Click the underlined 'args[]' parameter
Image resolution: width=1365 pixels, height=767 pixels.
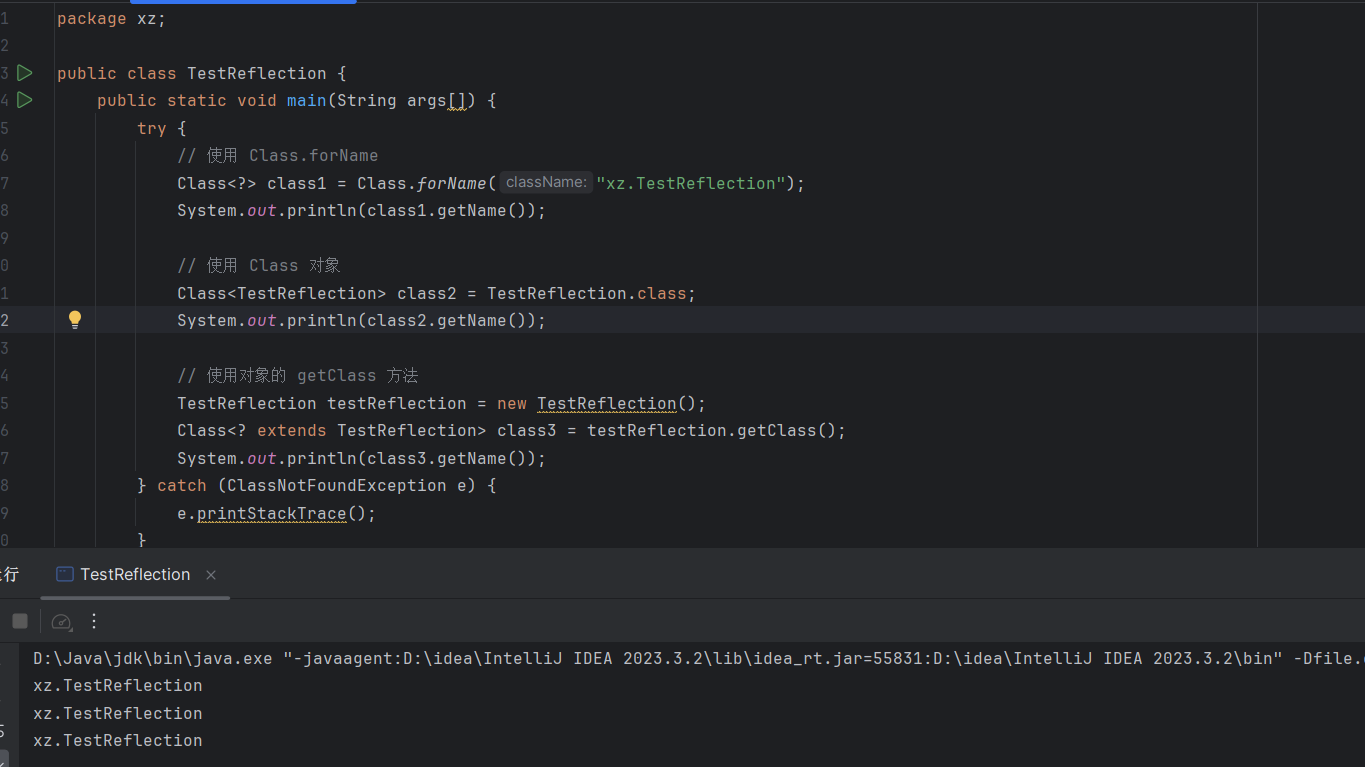(x=437, y=100)
